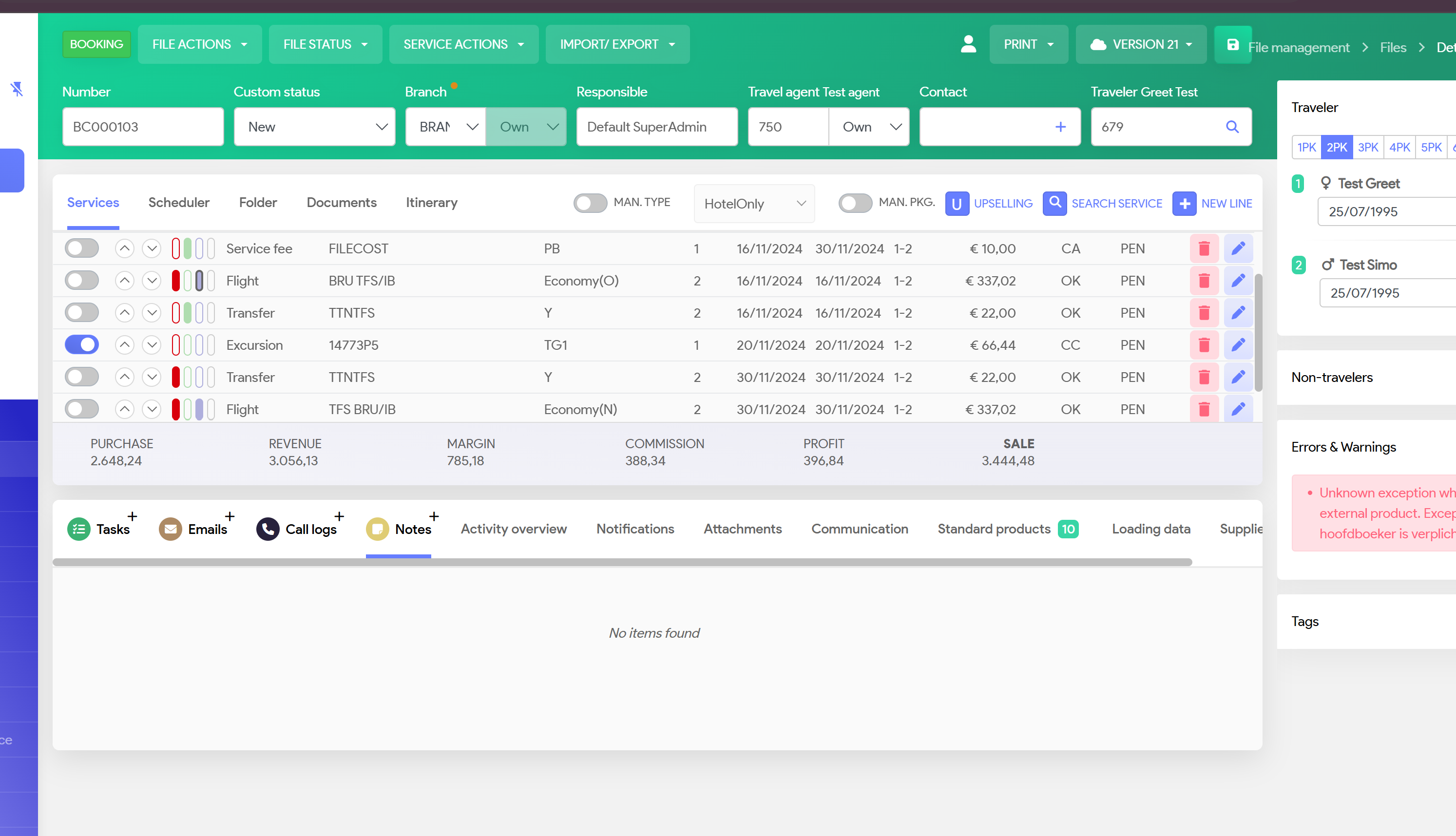Open the user profile icon
This screenshot has height=836, width=1456.
[968, 44]
